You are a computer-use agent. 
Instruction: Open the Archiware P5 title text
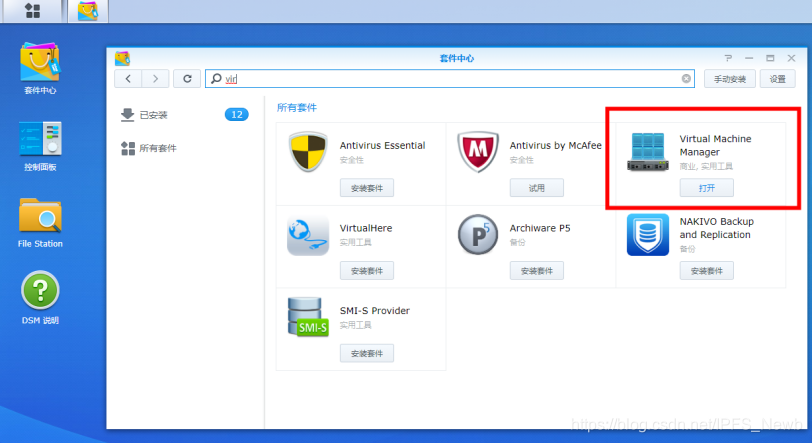coord(540,228)
